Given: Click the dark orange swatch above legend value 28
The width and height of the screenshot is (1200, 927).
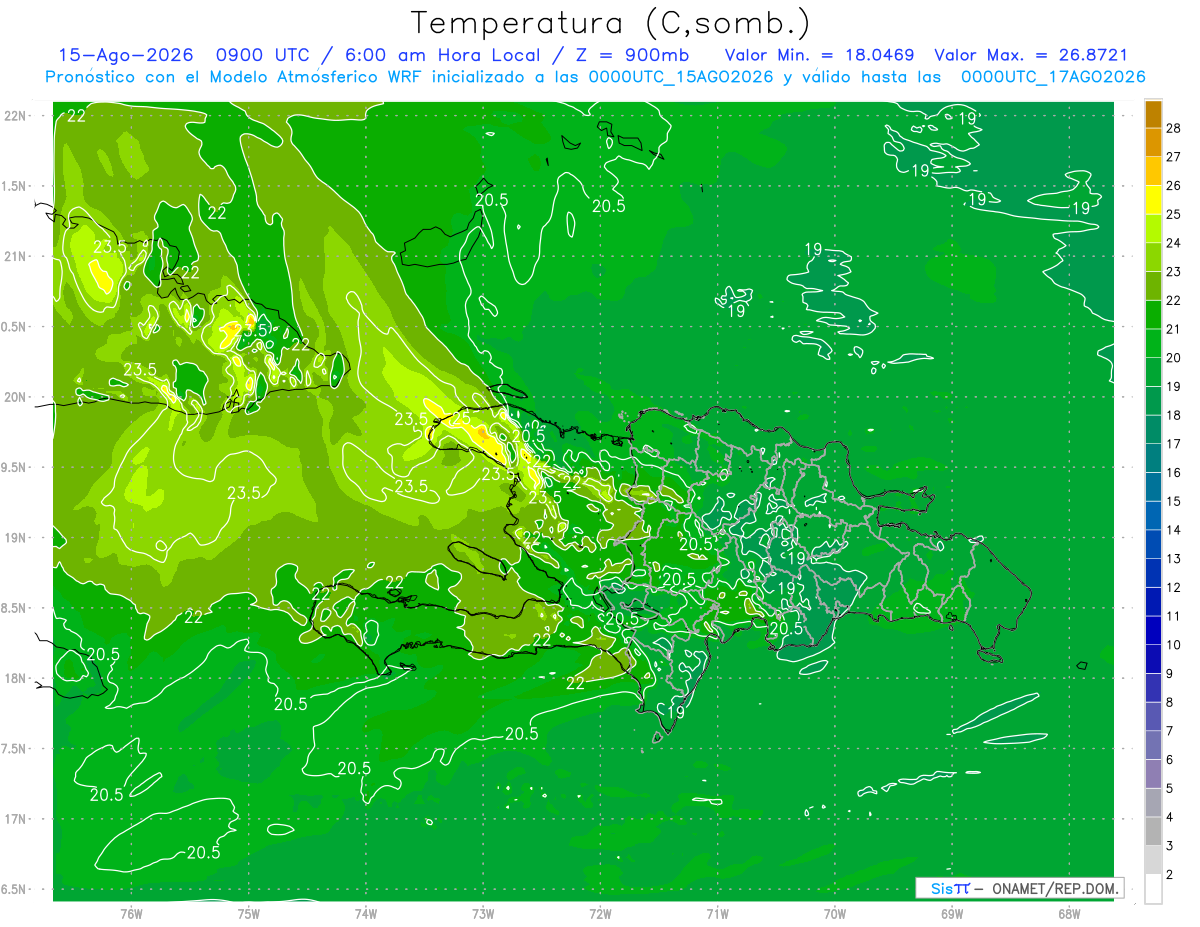Looking at the screenshot, I should coord(1153,114).
